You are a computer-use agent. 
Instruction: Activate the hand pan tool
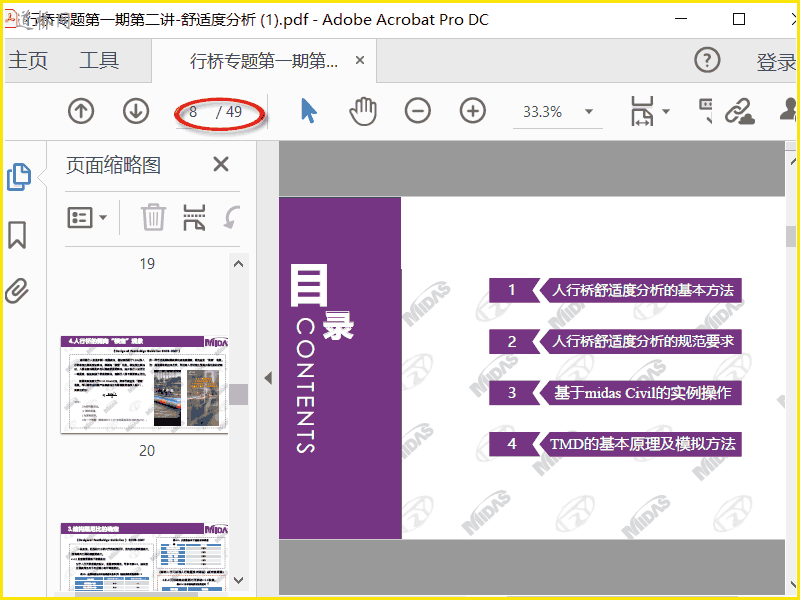pos(363,111)
